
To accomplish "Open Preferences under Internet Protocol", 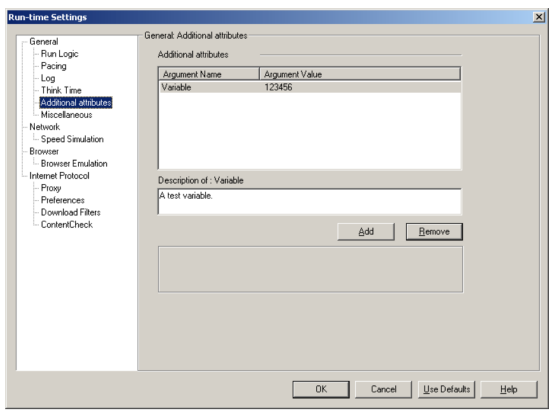I will (63, 200).
